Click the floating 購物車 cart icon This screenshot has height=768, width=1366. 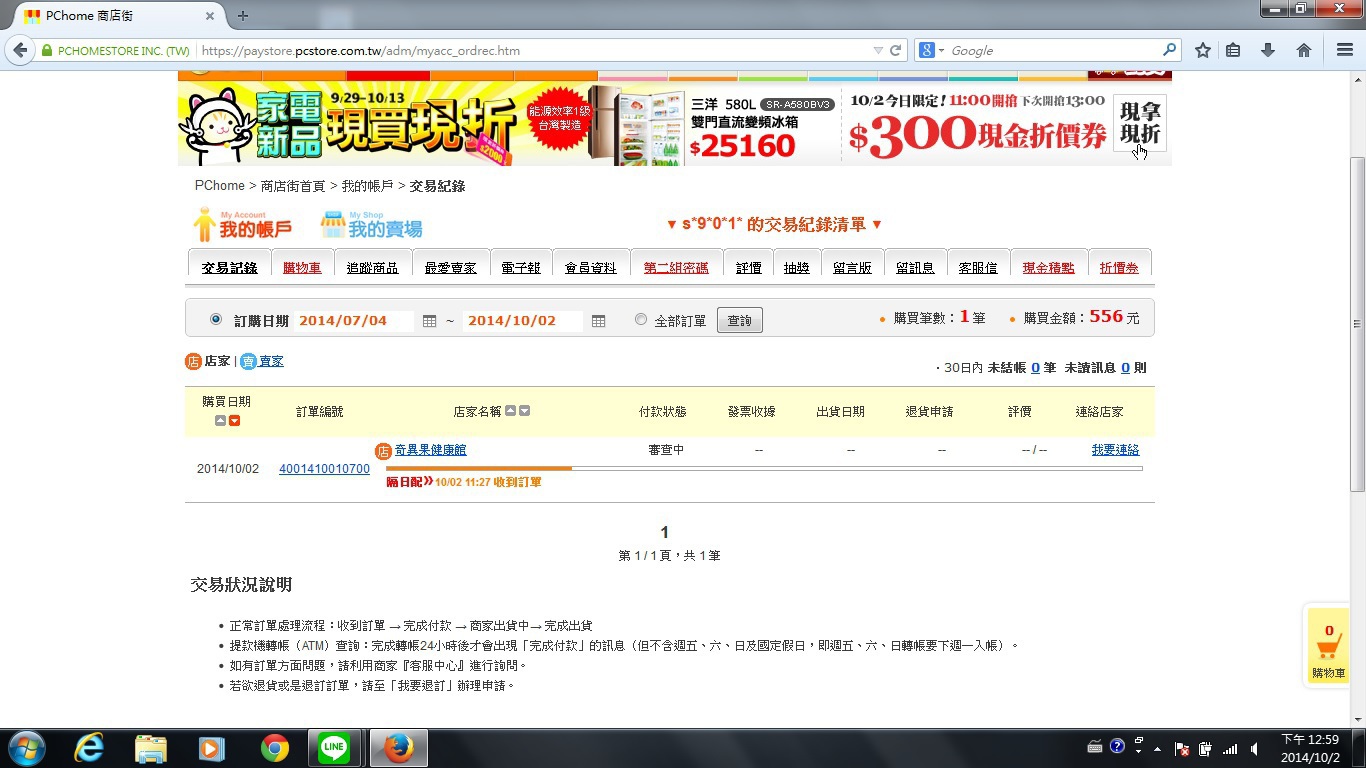click(1328, 646)
